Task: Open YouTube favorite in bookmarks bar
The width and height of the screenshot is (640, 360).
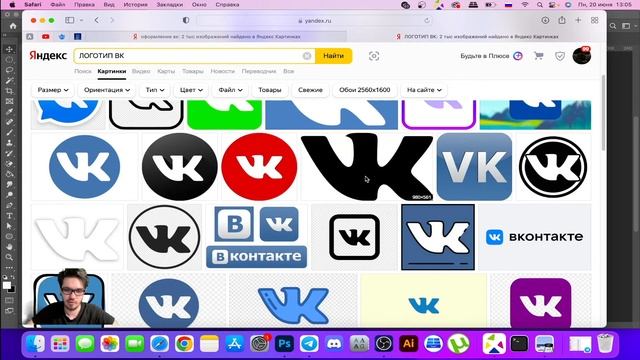Action: point(46,37)
